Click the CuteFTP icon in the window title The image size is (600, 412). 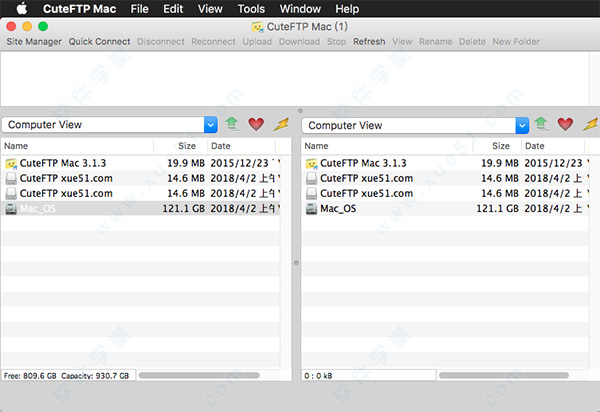pos(258,27)
